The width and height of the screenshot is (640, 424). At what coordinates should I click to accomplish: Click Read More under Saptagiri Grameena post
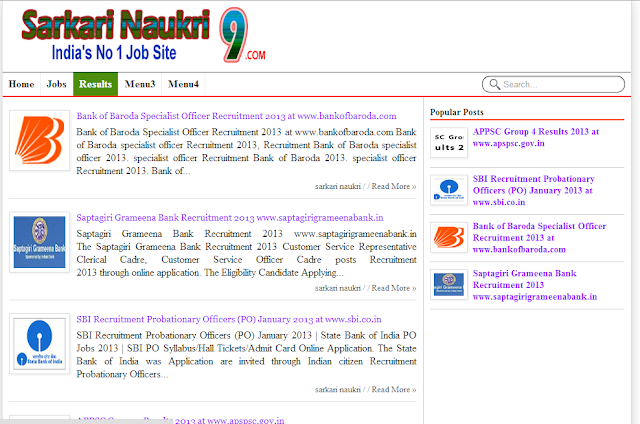coord(393,288)
